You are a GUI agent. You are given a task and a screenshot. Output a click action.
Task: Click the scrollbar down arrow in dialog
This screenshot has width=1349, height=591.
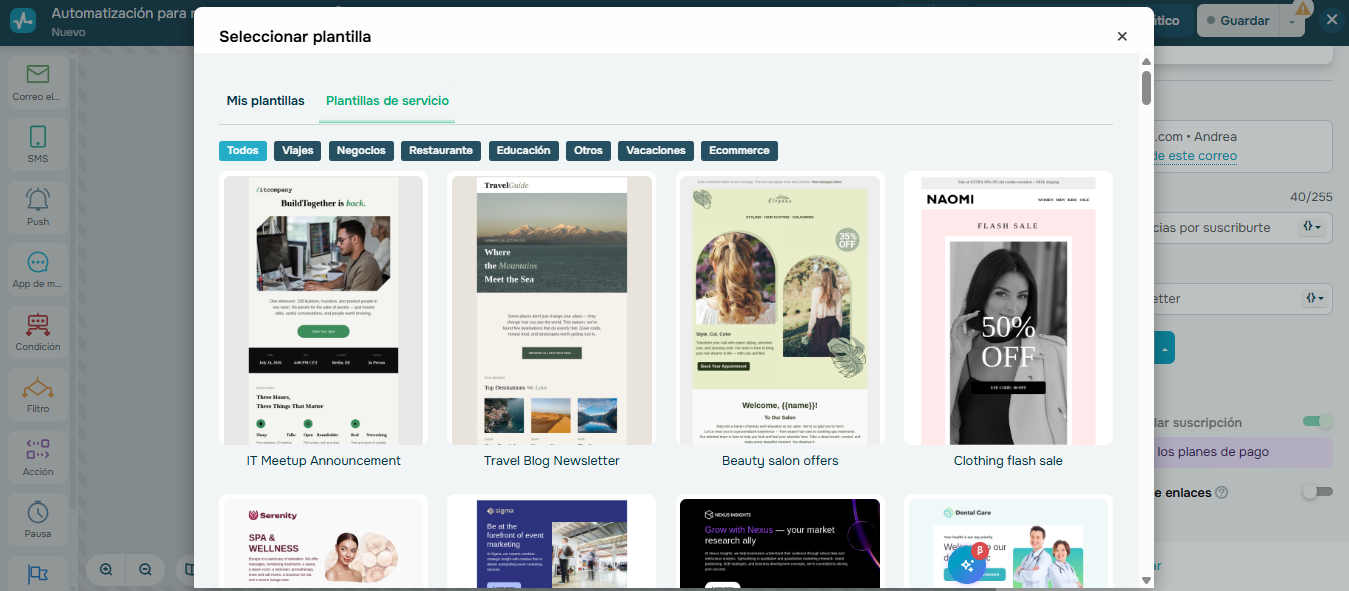pyautogui.click(x=1146, y=580)
